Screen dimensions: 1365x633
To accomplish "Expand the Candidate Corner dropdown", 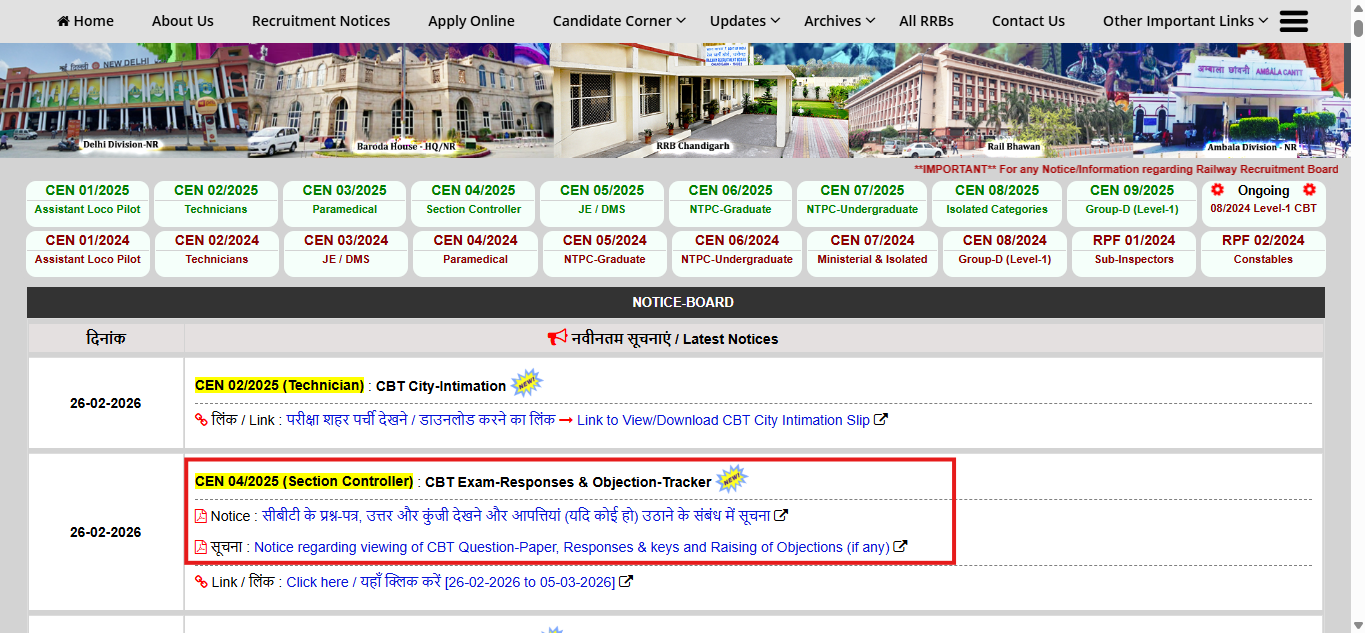I will tap(612, 20).
